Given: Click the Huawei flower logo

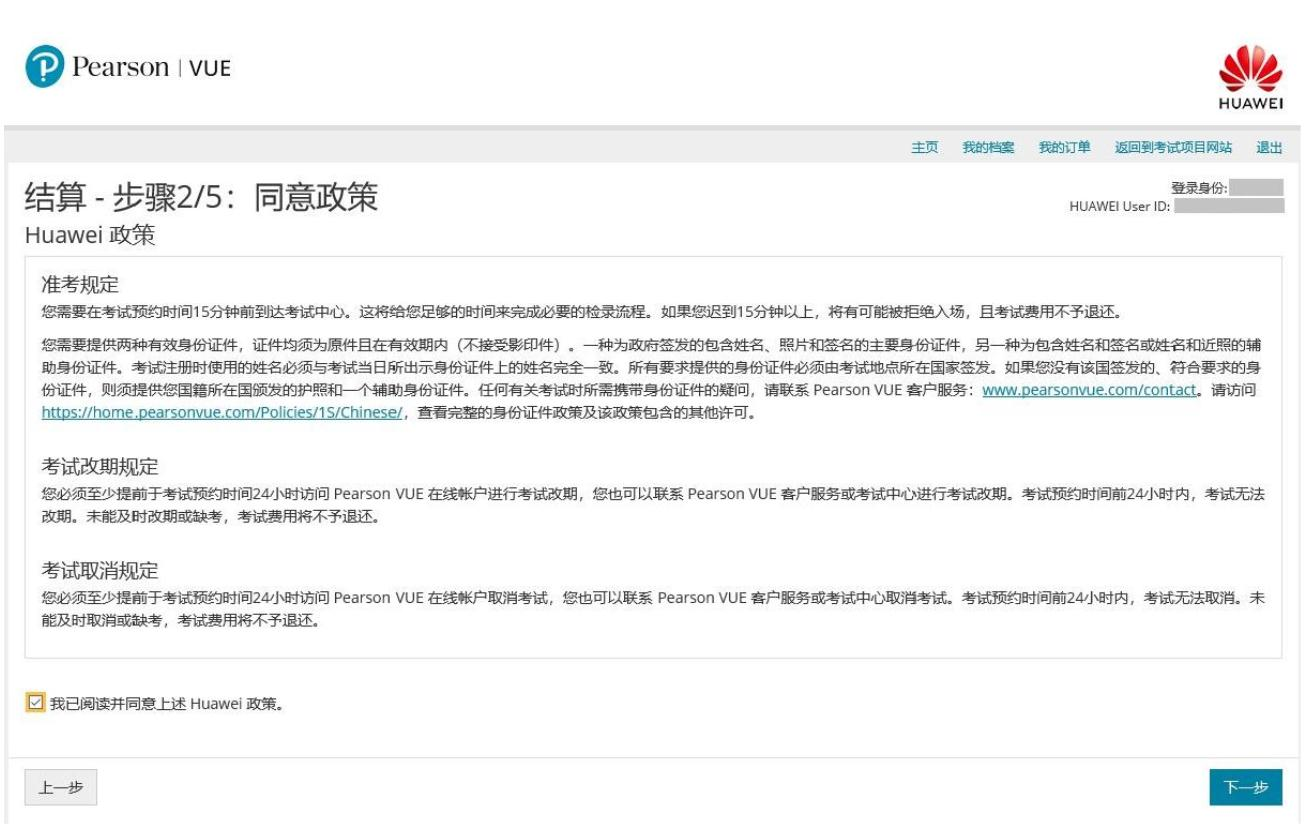Looking at the screenshot, I should click(1251, 70).
